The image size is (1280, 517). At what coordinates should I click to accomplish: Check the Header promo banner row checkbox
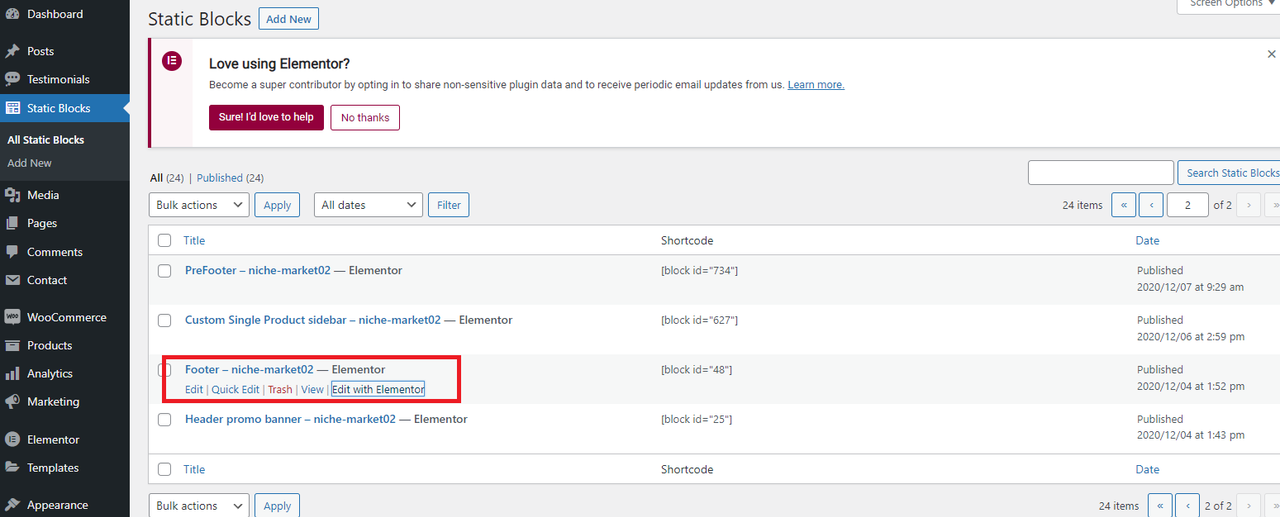coord(165,419)
